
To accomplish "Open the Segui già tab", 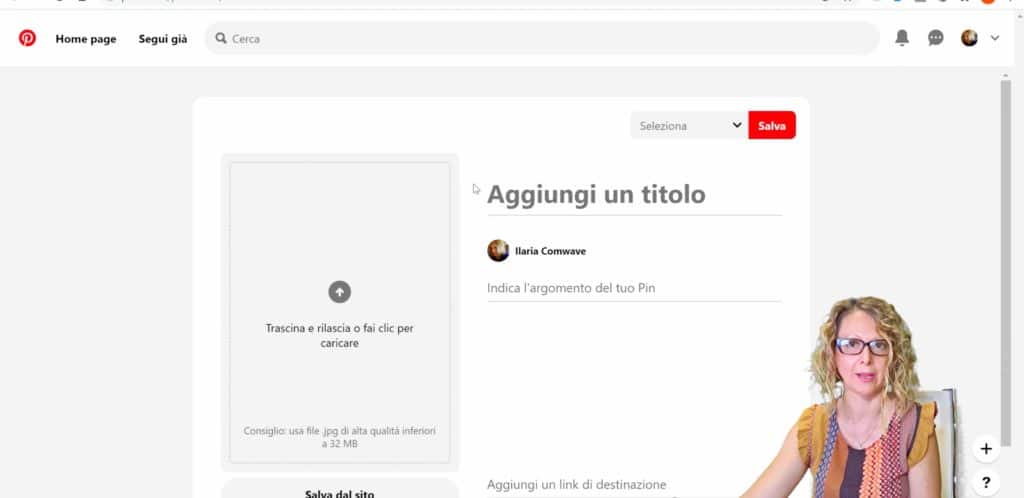I will point(162,39).
